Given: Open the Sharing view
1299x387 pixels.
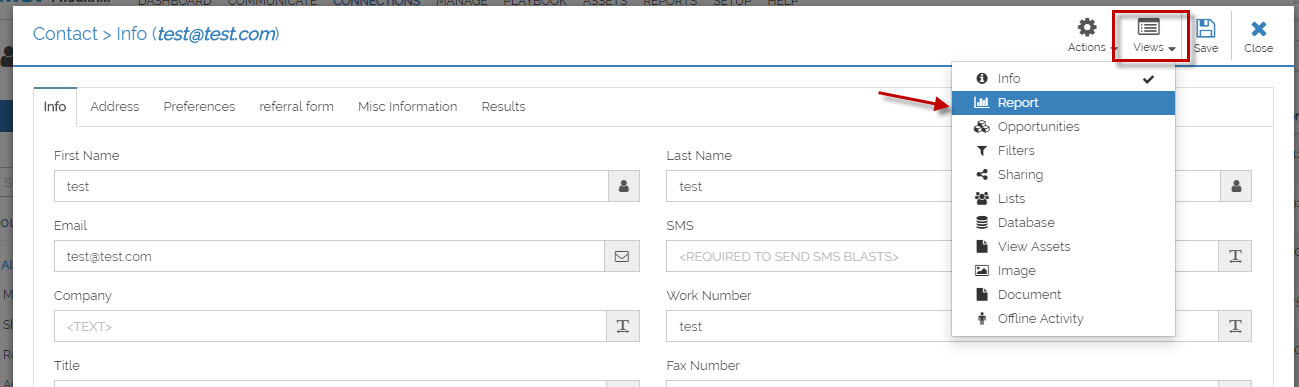Looking at the screenshot, I should (1063, 175).
